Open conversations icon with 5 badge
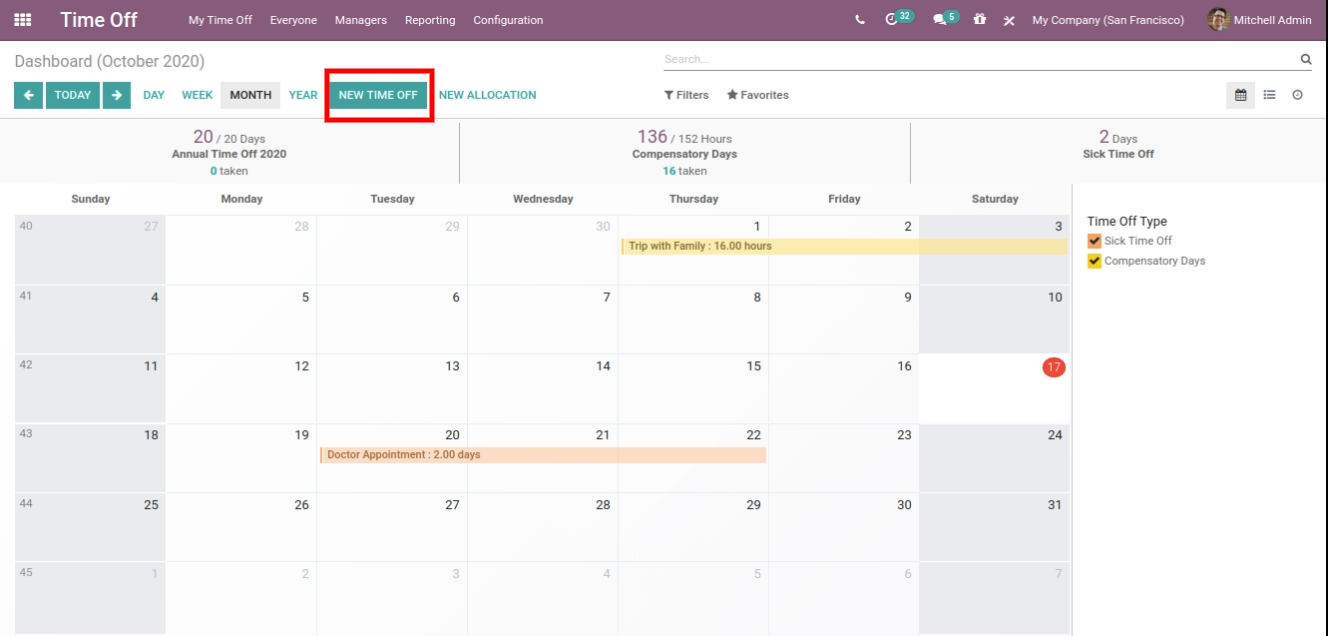Viewport: 1328px width, 636px height. click(x=942, y=19)
